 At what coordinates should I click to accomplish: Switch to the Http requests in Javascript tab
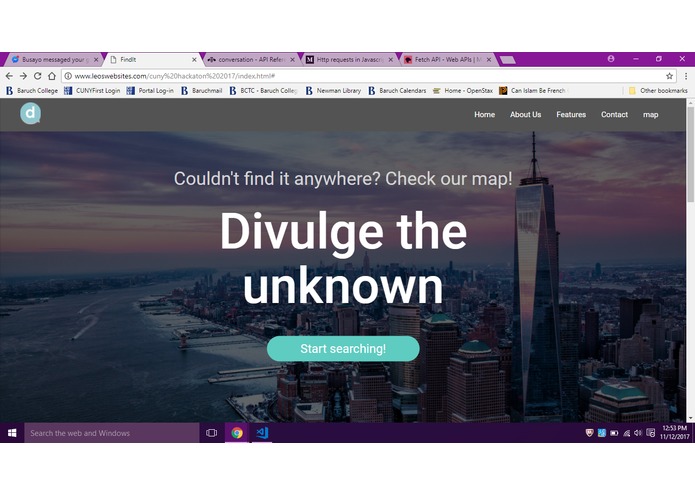coord(349,59)
